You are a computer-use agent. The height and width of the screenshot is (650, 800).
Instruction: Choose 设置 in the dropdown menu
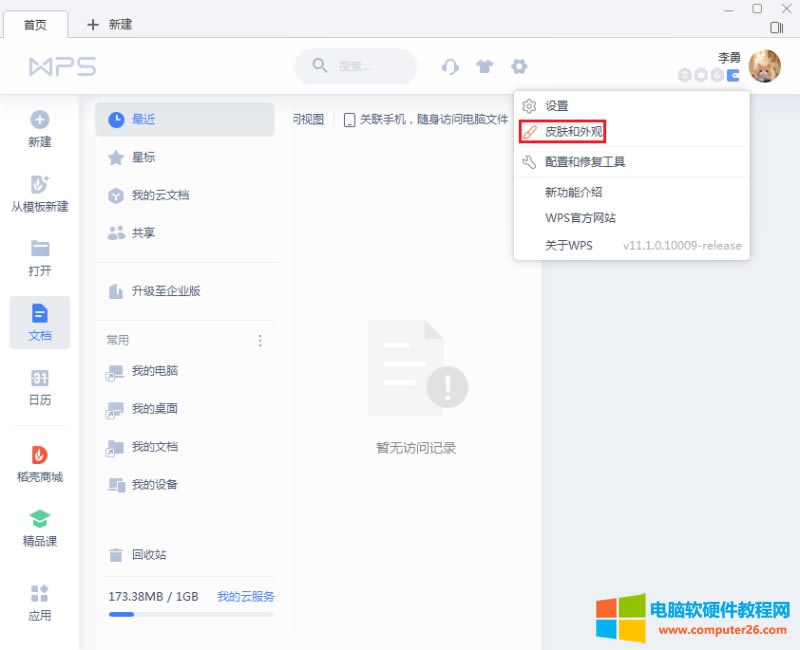[632, 106]
